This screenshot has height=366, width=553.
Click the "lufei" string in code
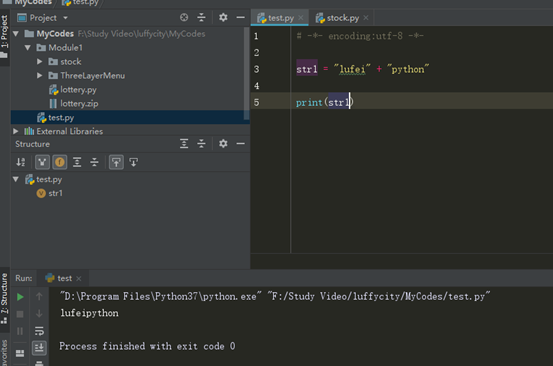(352, 69)
